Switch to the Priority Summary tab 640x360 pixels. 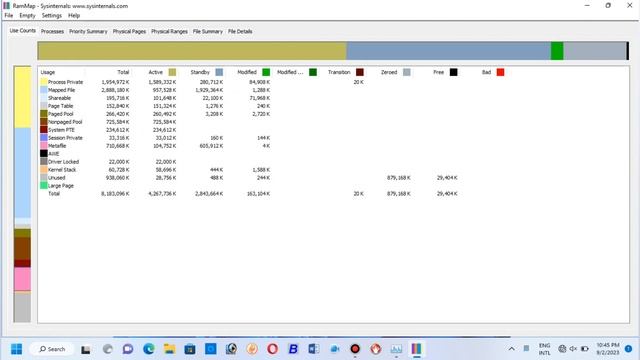point(88,31)
